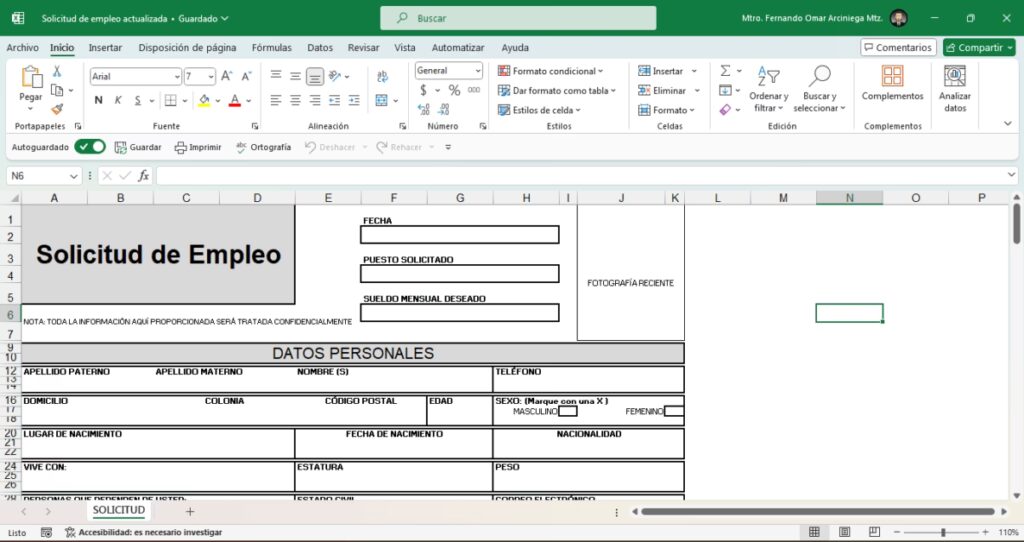Apply bold with the N button
Image resolution: width=1024 pixels, height=542 pixels.
(98, 100)
